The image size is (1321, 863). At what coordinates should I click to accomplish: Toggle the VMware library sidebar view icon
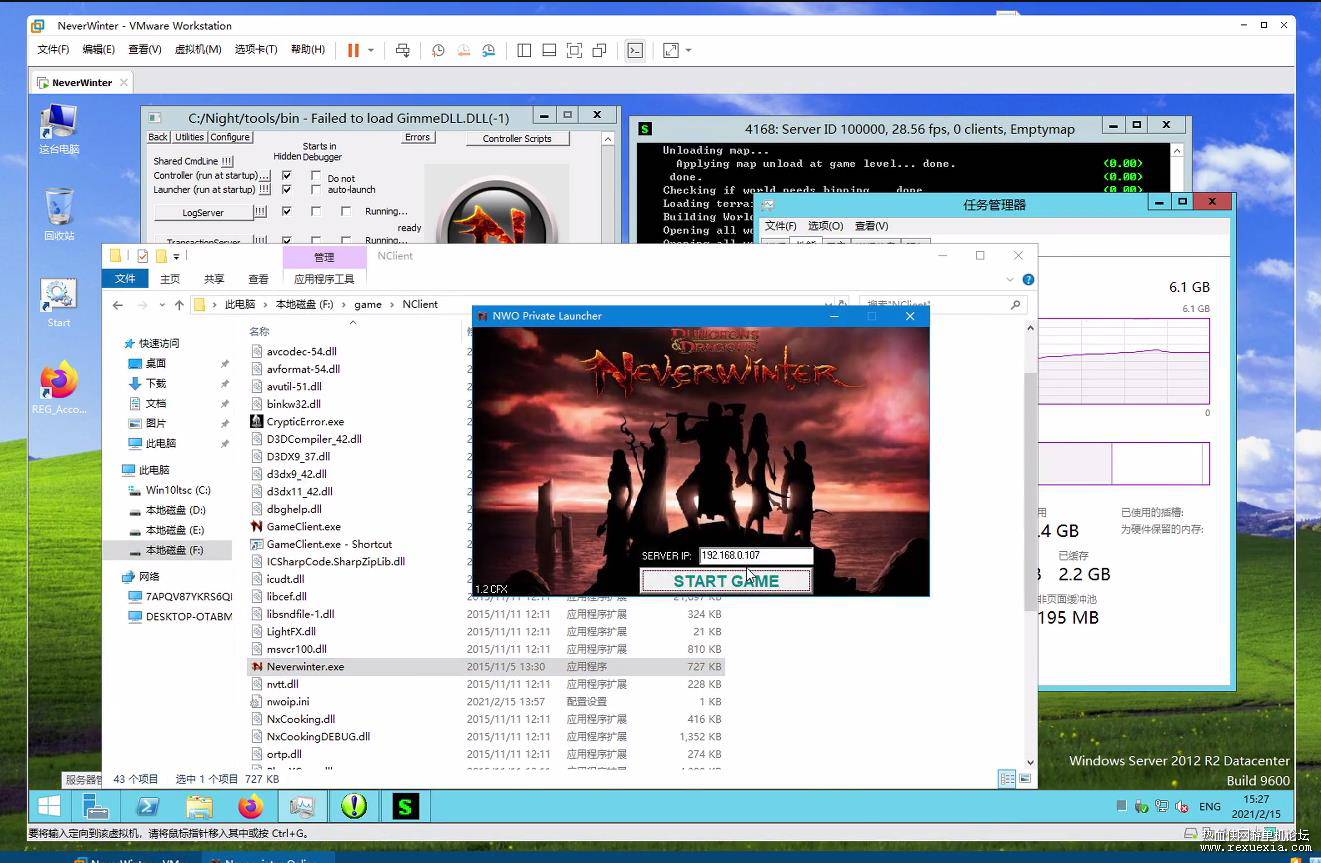pos(524,50)
